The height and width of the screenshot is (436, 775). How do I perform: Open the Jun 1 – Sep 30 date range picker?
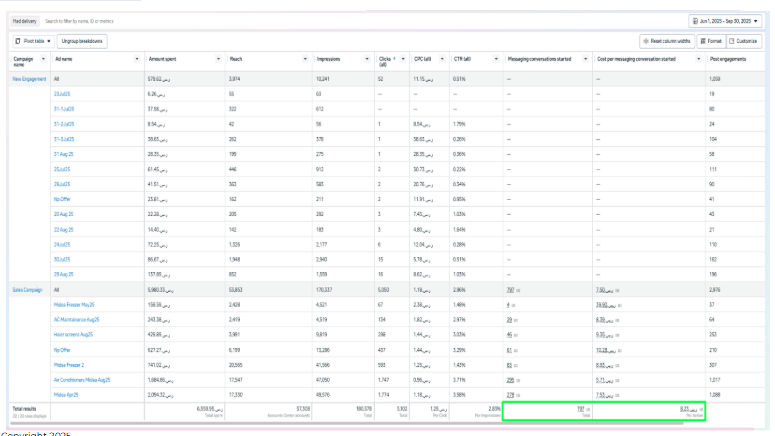727,20
